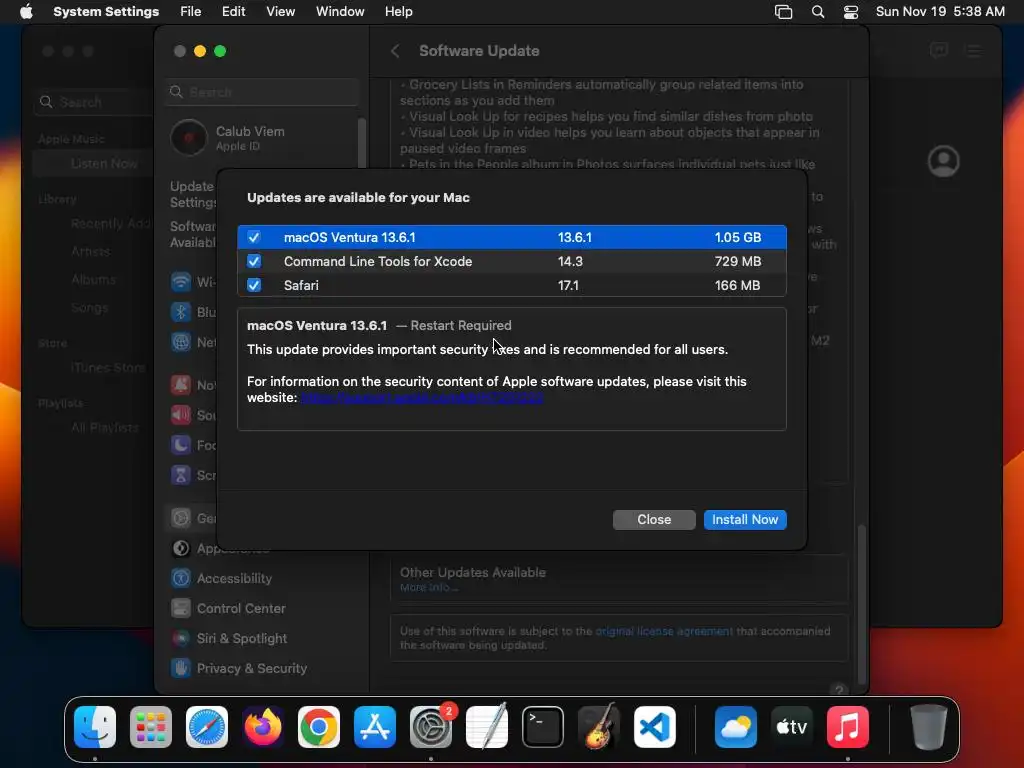Click the Settings help question mark
This screenshot has width=1024, height=768.
(x=839, y=690)
